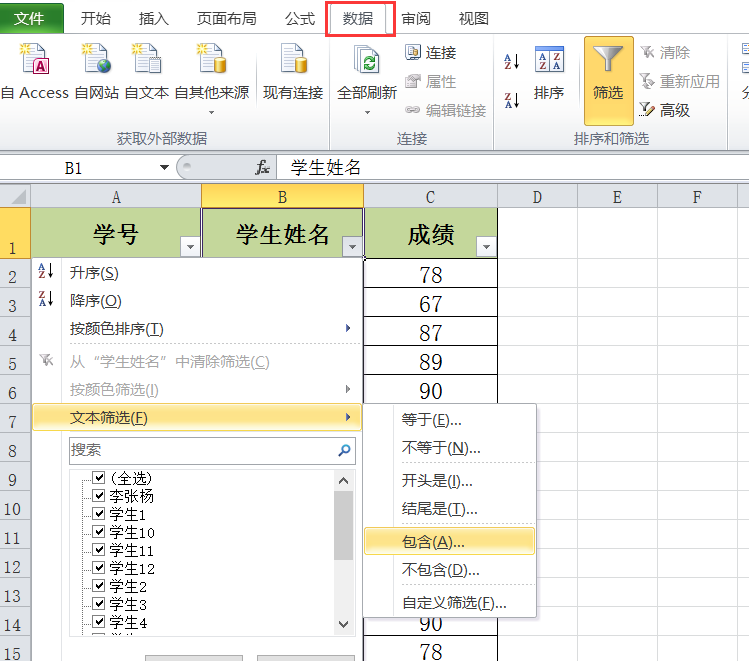Expand the 文本筛选(F) submenu
749x661 pixels.
(197, 418)
